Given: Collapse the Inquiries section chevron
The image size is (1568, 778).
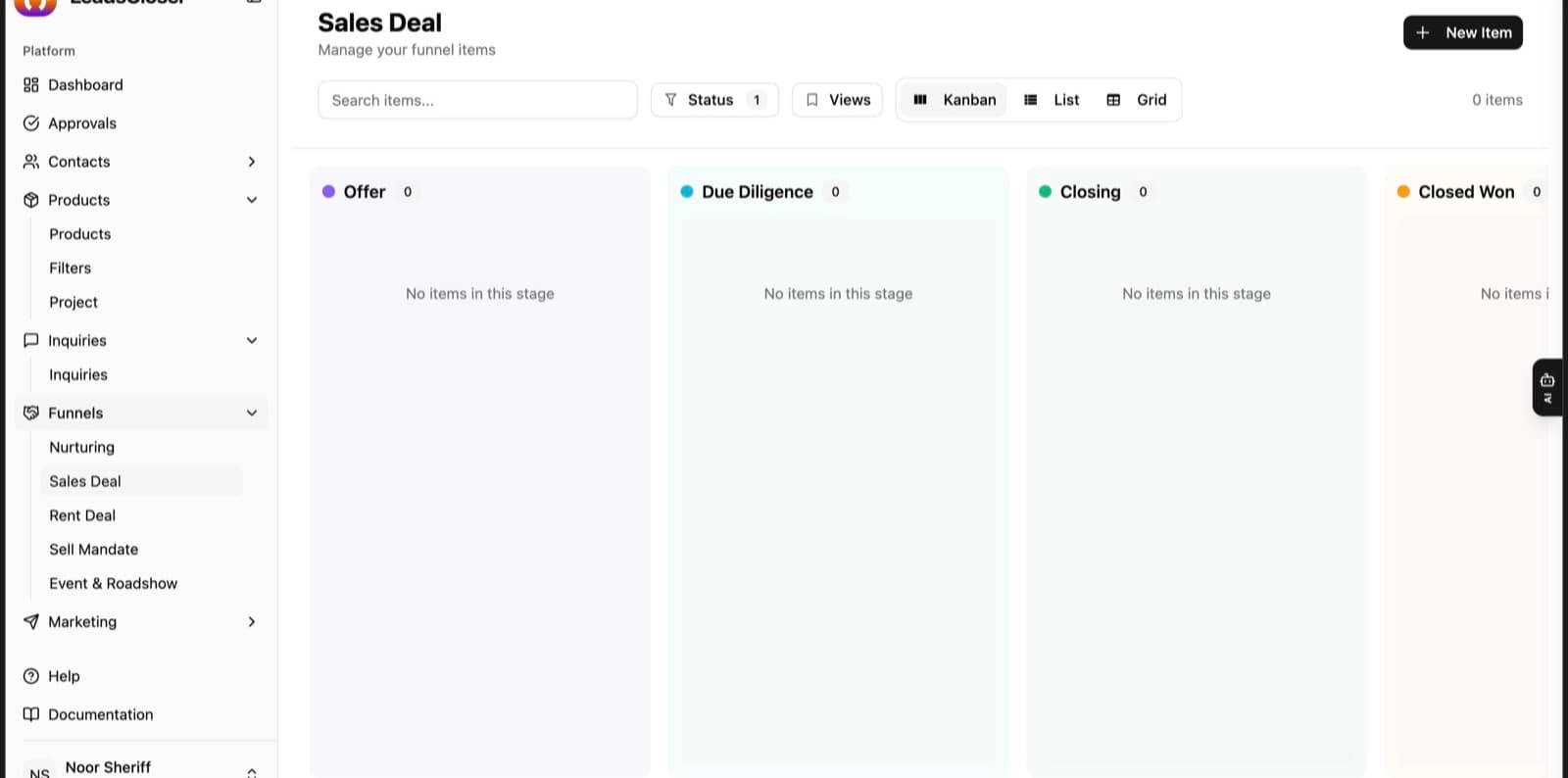Looking at the screenshot, I should click(252, 340).
